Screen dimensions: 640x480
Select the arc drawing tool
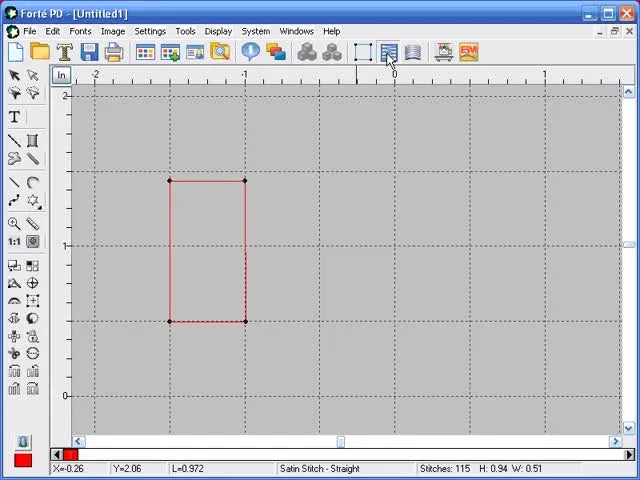coord(33,182)
